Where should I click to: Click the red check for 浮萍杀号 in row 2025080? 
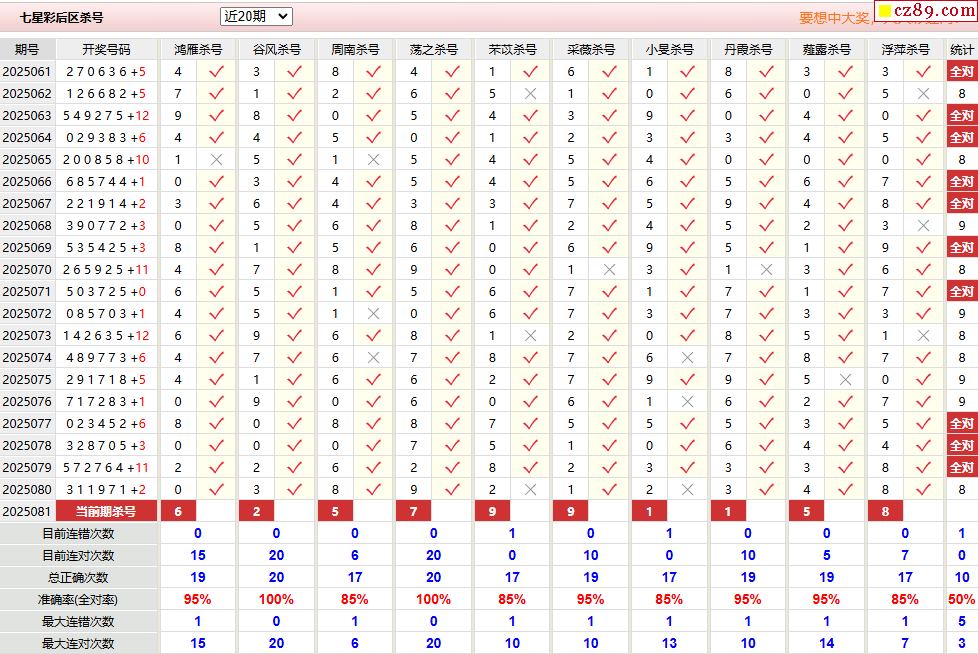924,489
